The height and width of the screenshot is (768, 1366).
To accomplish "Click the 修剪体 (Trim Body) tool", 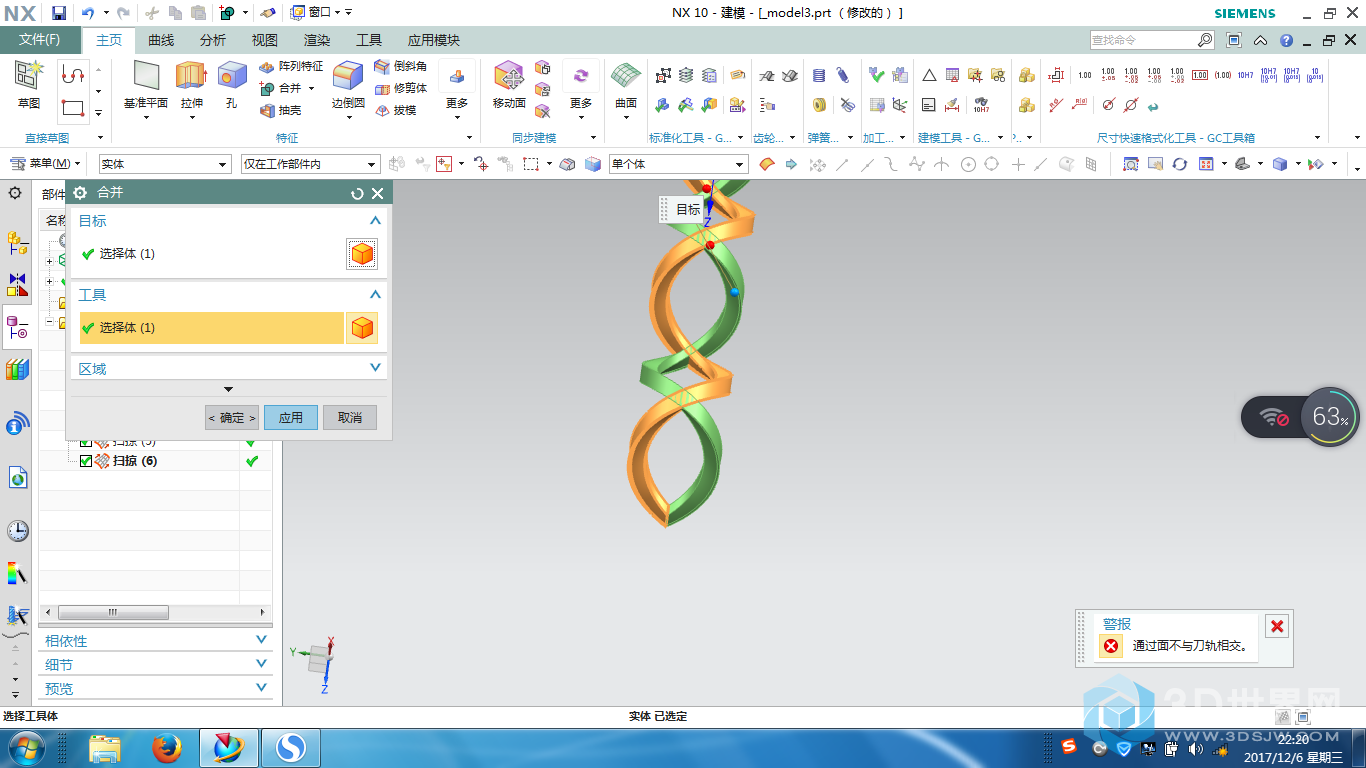I will click(400, 88).
